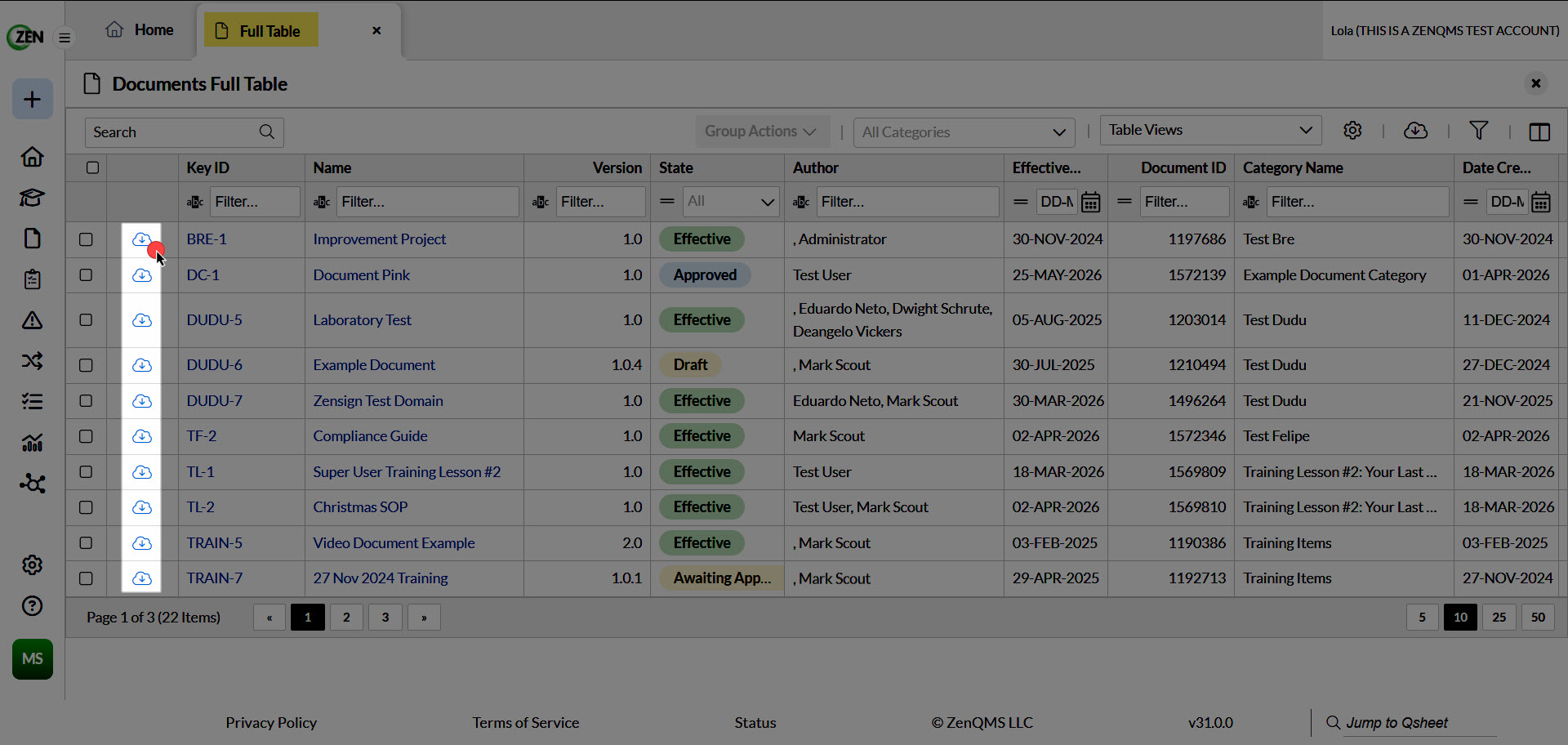Toggle the filter funnel icon
This screenshot has height=745, width=1568.
click(x=1478, y=131)
